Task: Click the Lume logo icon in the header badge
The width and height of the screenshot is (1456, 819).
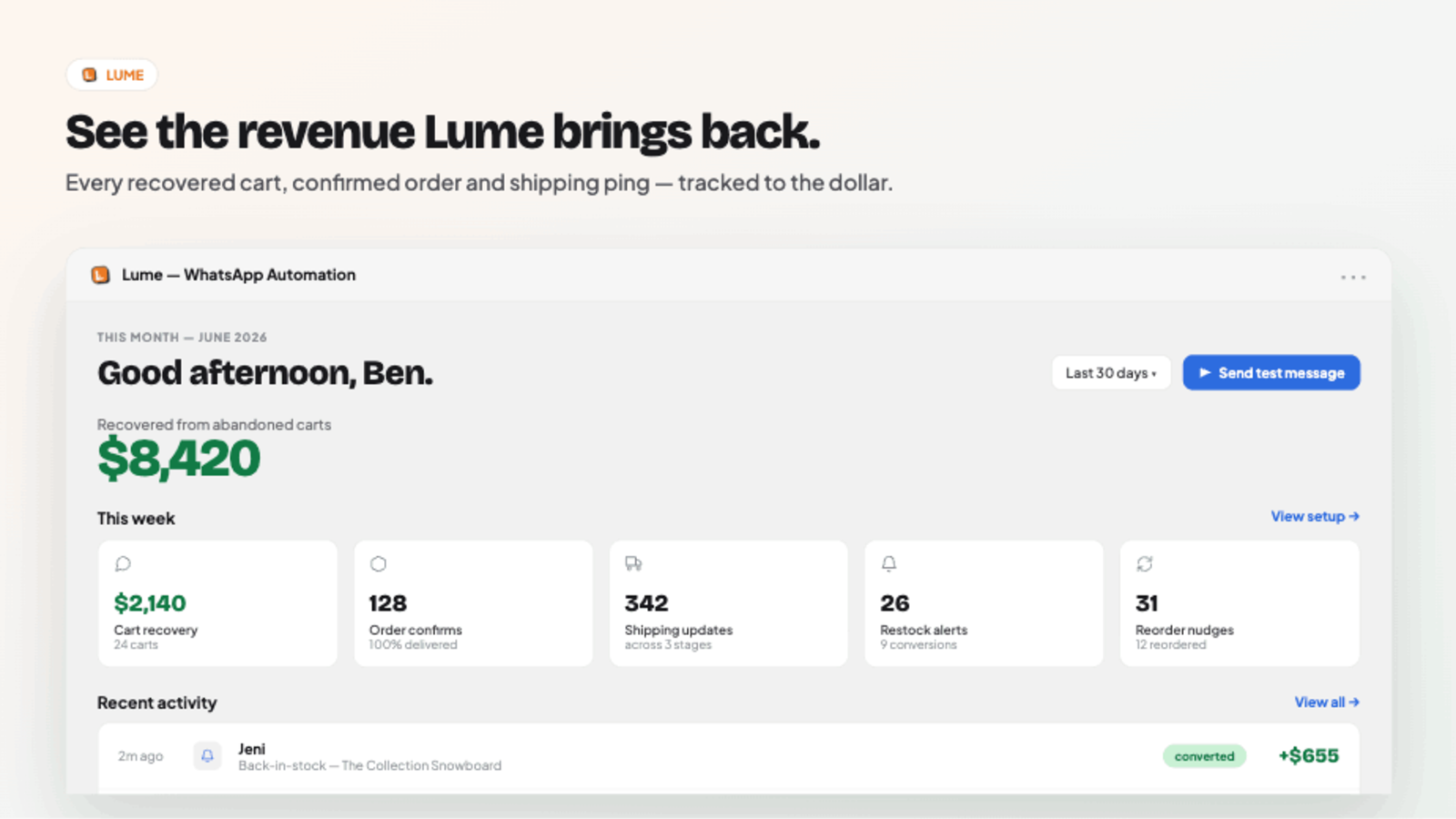Action: [89, 75]
